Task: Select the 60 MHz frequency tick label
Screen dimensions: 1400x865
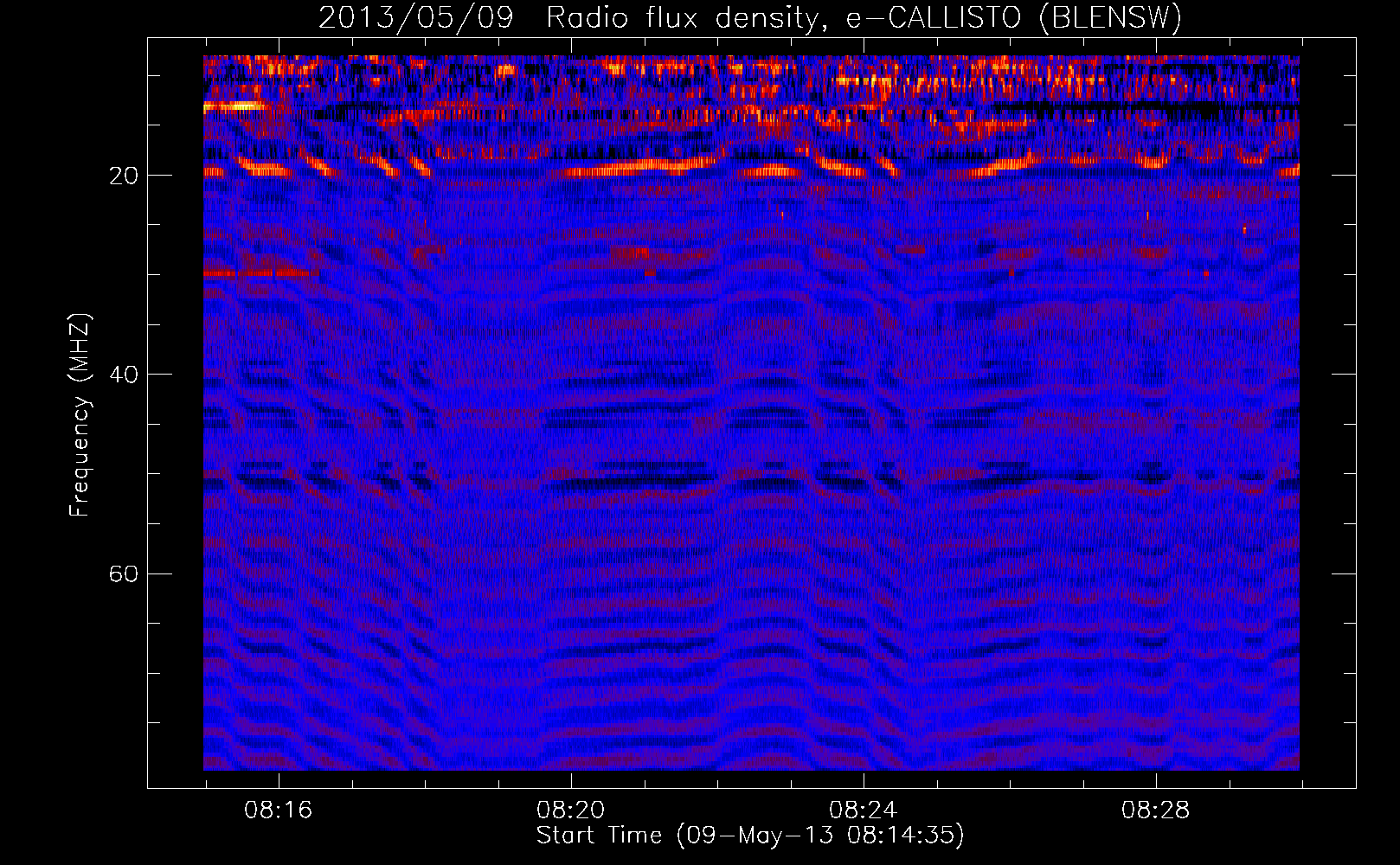Action: pyautogui.click(x=124, y=574)
